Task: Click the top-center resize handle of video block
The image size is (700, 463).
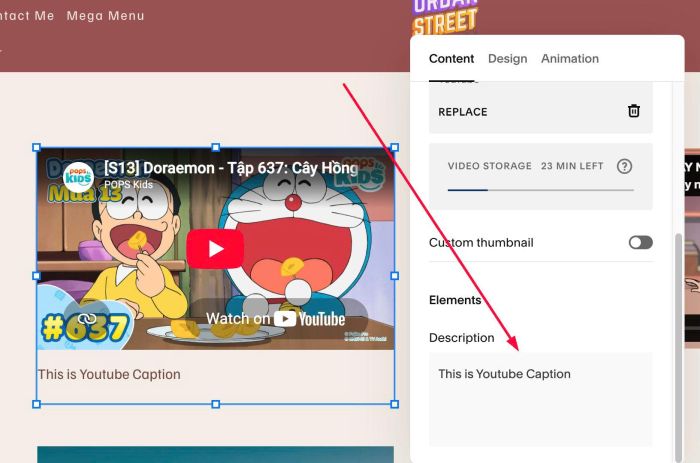Action: pos(216,147)
